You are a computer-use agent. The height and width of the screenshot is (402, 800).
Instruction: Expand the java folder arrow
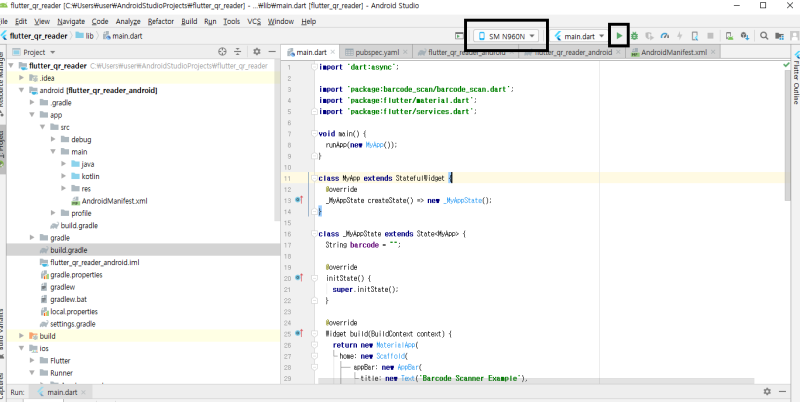point(64,164)
